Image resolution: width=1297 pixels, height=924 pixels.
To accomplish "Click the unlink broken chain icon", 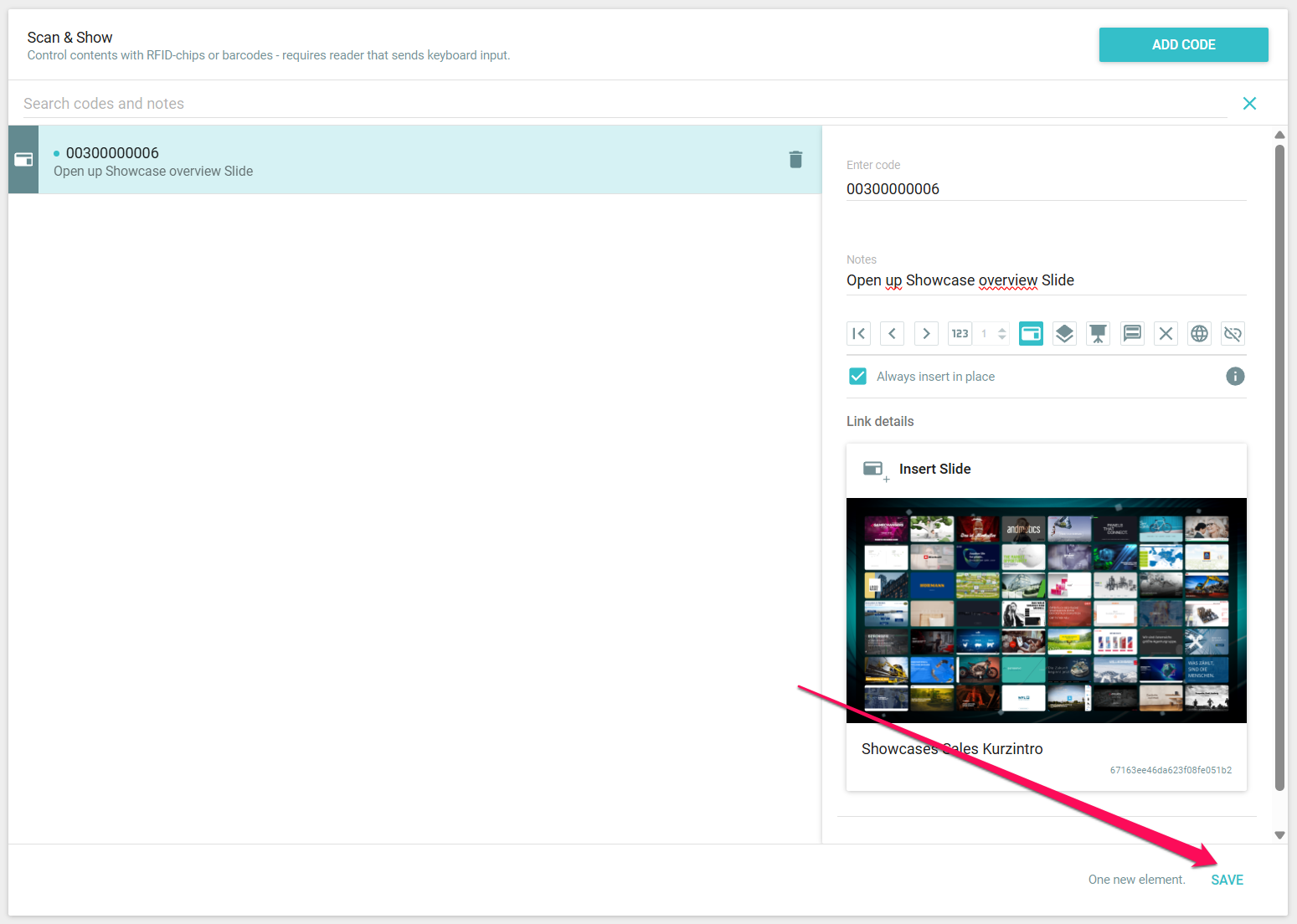I will point(1233,334).
